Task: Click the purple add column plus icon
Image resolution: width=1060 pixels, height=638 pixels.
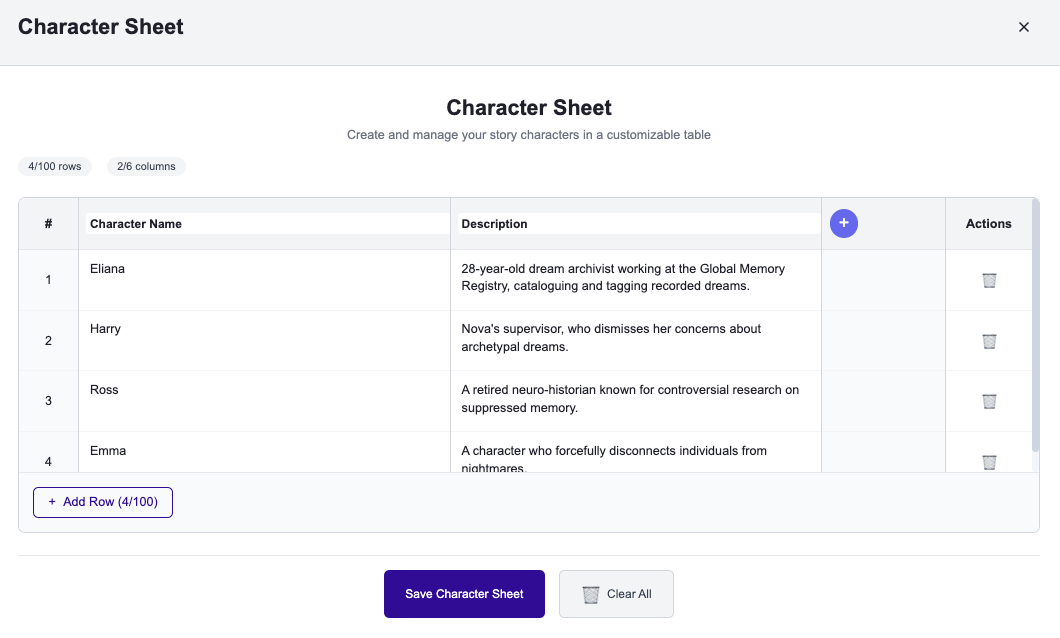Action: click(844, 224)
